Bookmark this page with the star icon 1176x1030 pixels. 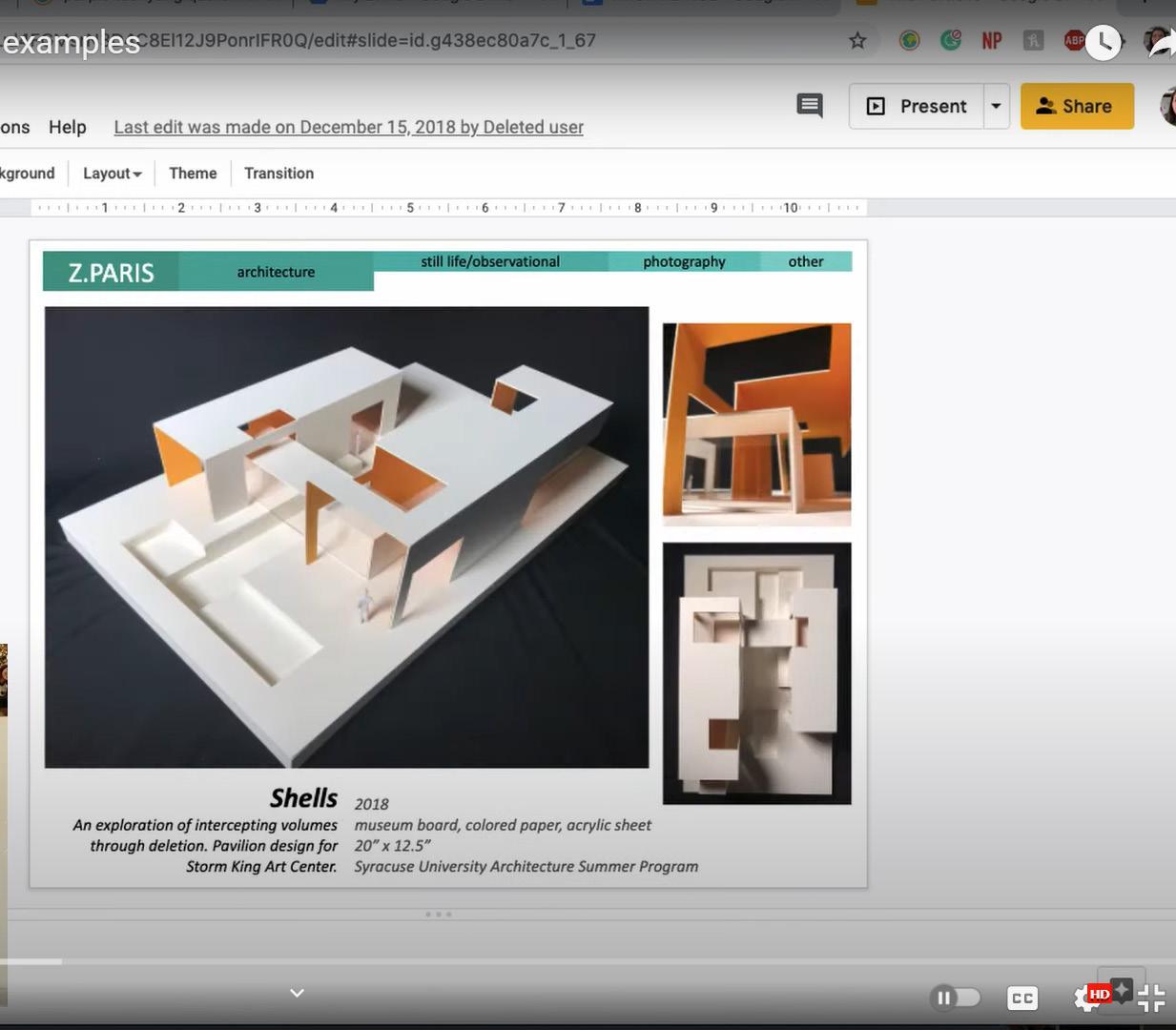click(857, 40)
